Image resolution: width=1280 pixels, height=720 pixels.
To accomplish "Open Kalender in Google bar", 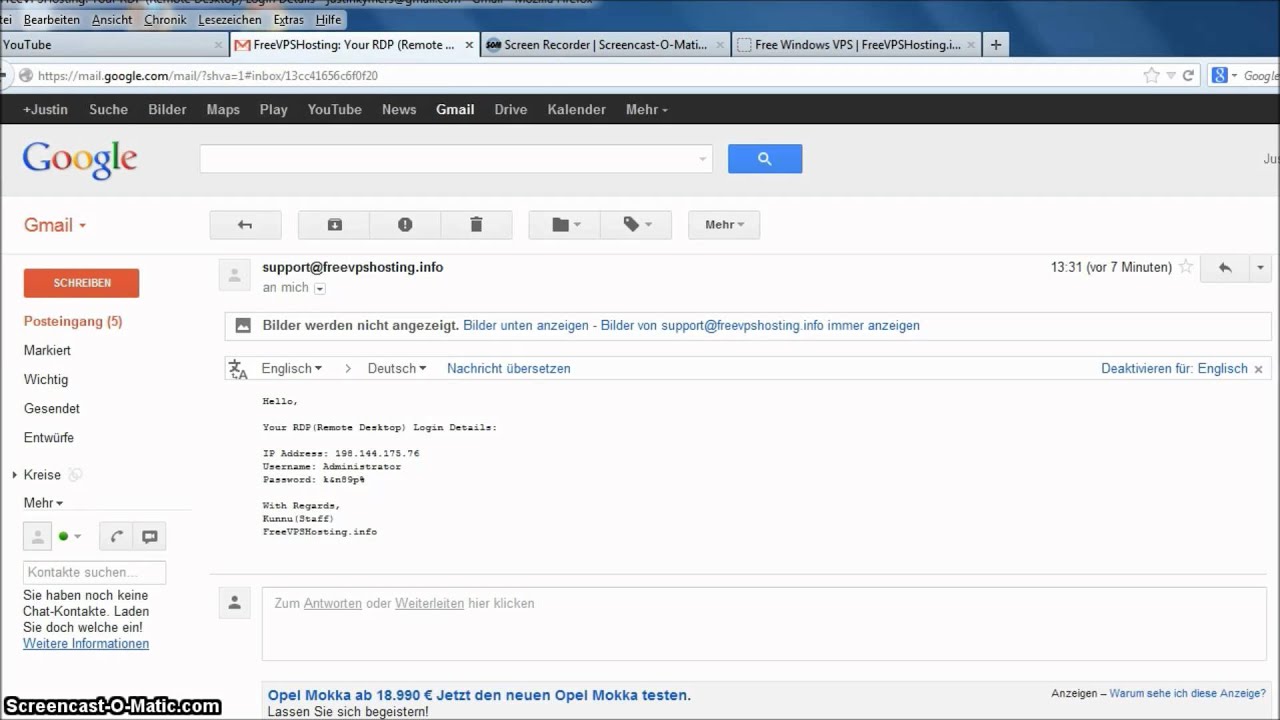I will pos(576,109).
